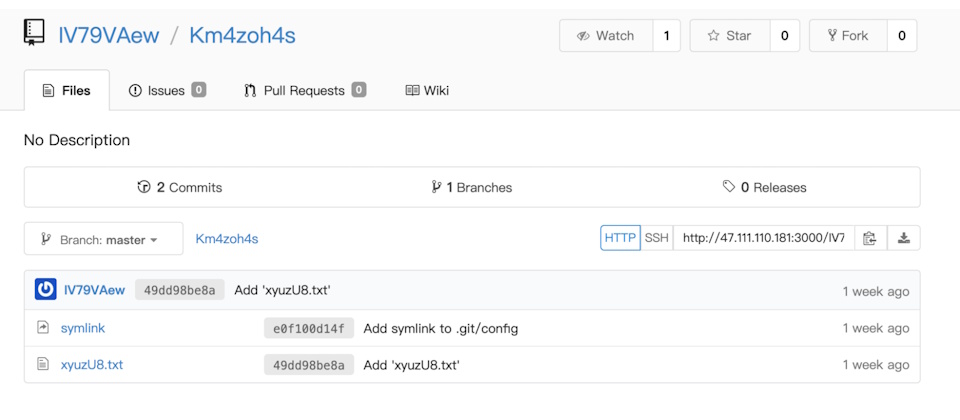
Task: Fork this repository
Action: click(848, 36)
